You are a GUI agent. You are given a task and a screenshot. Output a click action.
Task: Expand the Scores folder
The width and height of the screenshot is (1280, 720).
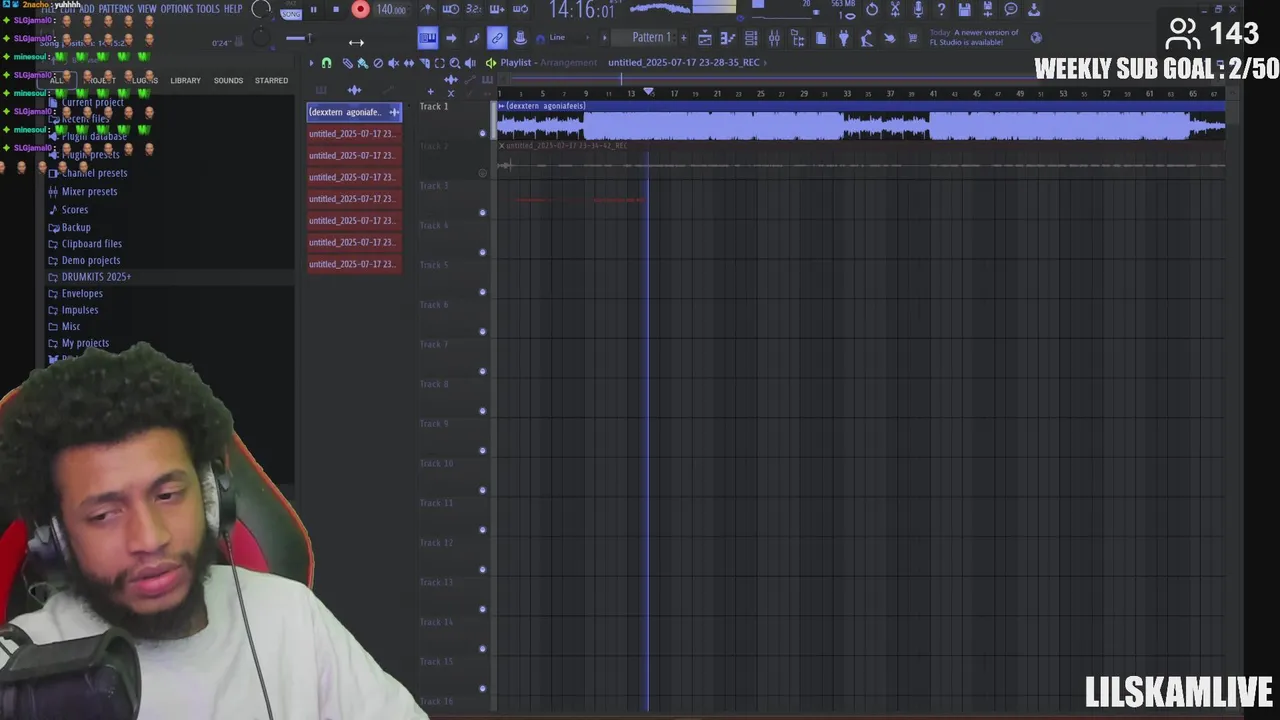pyautogui.click(x=75, y=210)
